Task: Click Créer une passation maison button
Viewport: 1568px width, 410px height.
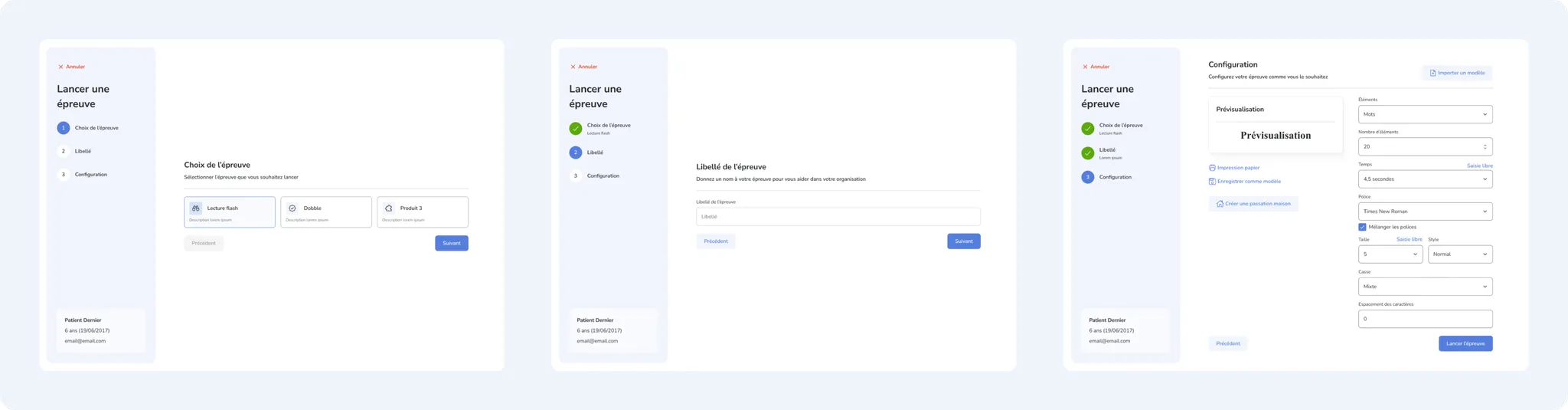Action: [x=1253, y=204]
